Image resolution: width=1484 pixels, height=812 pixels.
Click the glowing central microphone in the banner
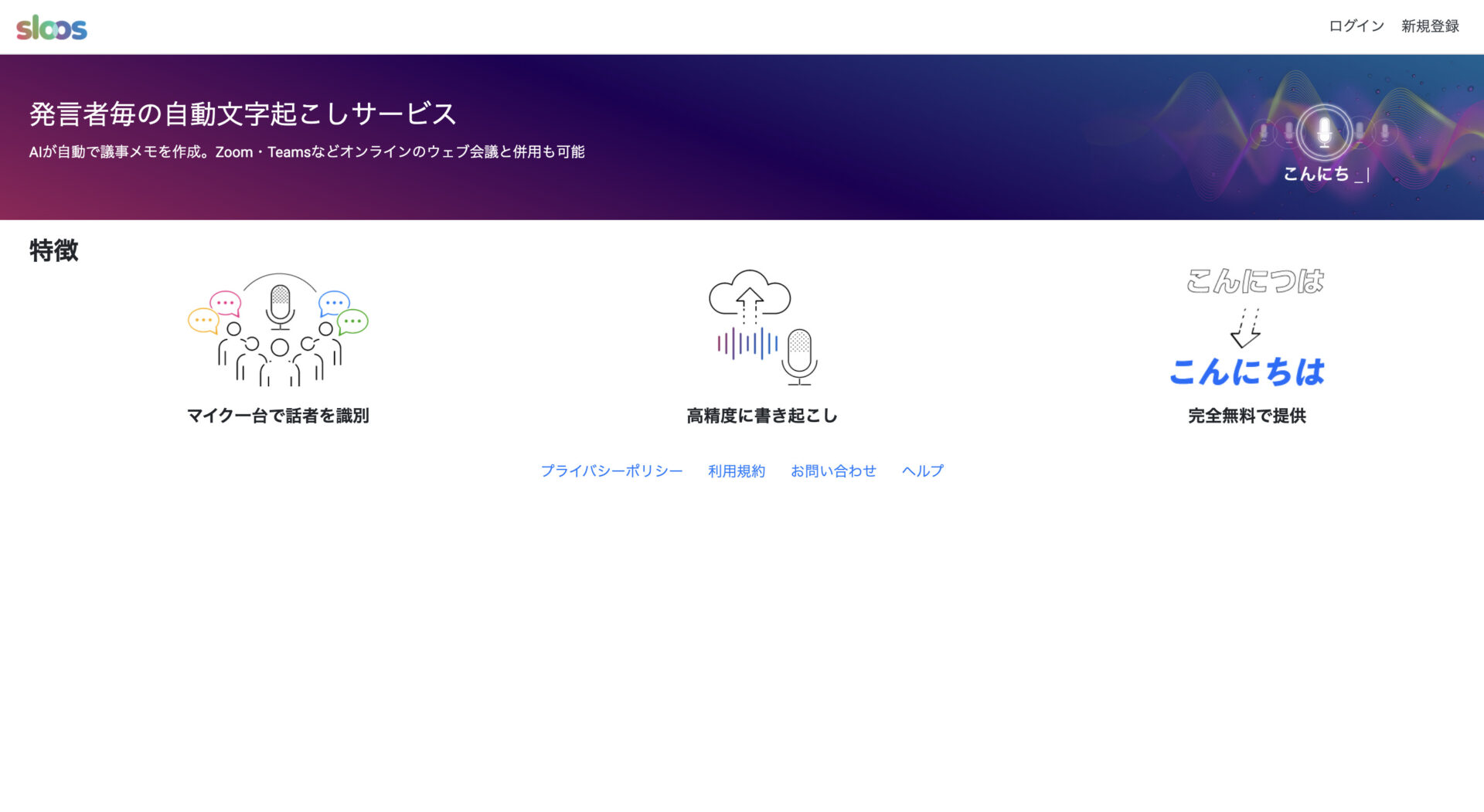pyautogui.click(x=1324, y=131)
